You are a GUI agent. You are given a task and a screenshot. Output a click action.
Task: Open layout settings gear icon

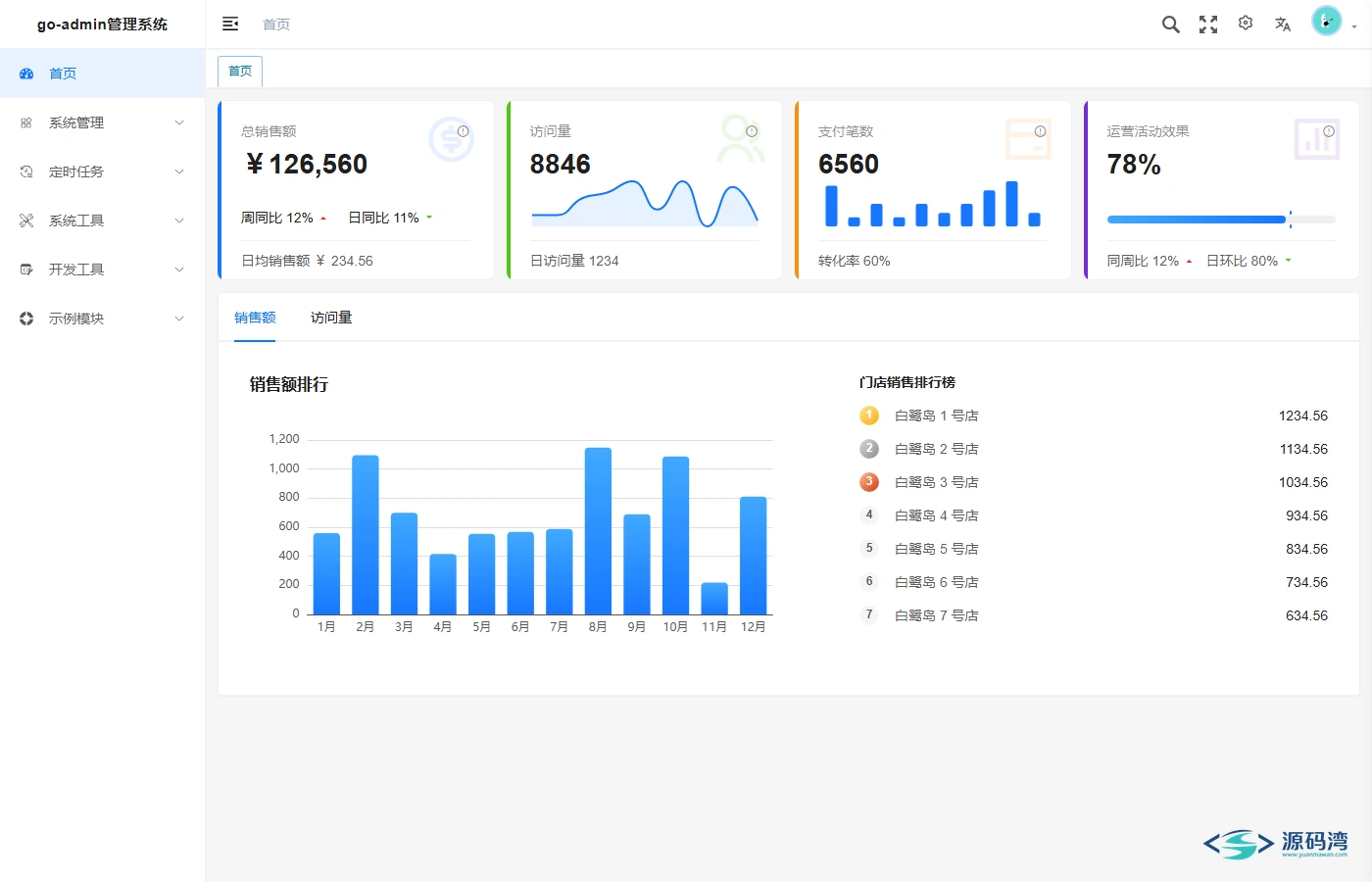[1246, 24]
